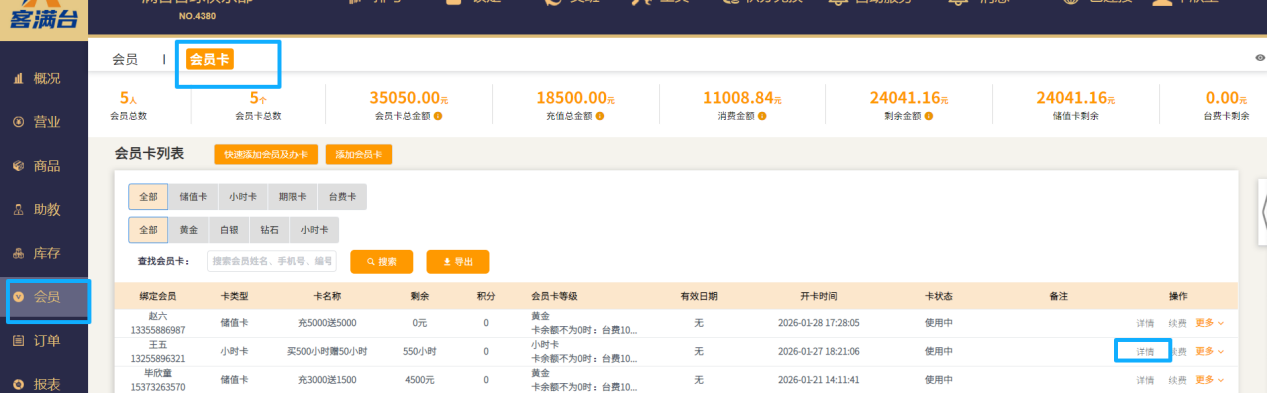Click info icon beside 消费金额

[x=763, y=116]
